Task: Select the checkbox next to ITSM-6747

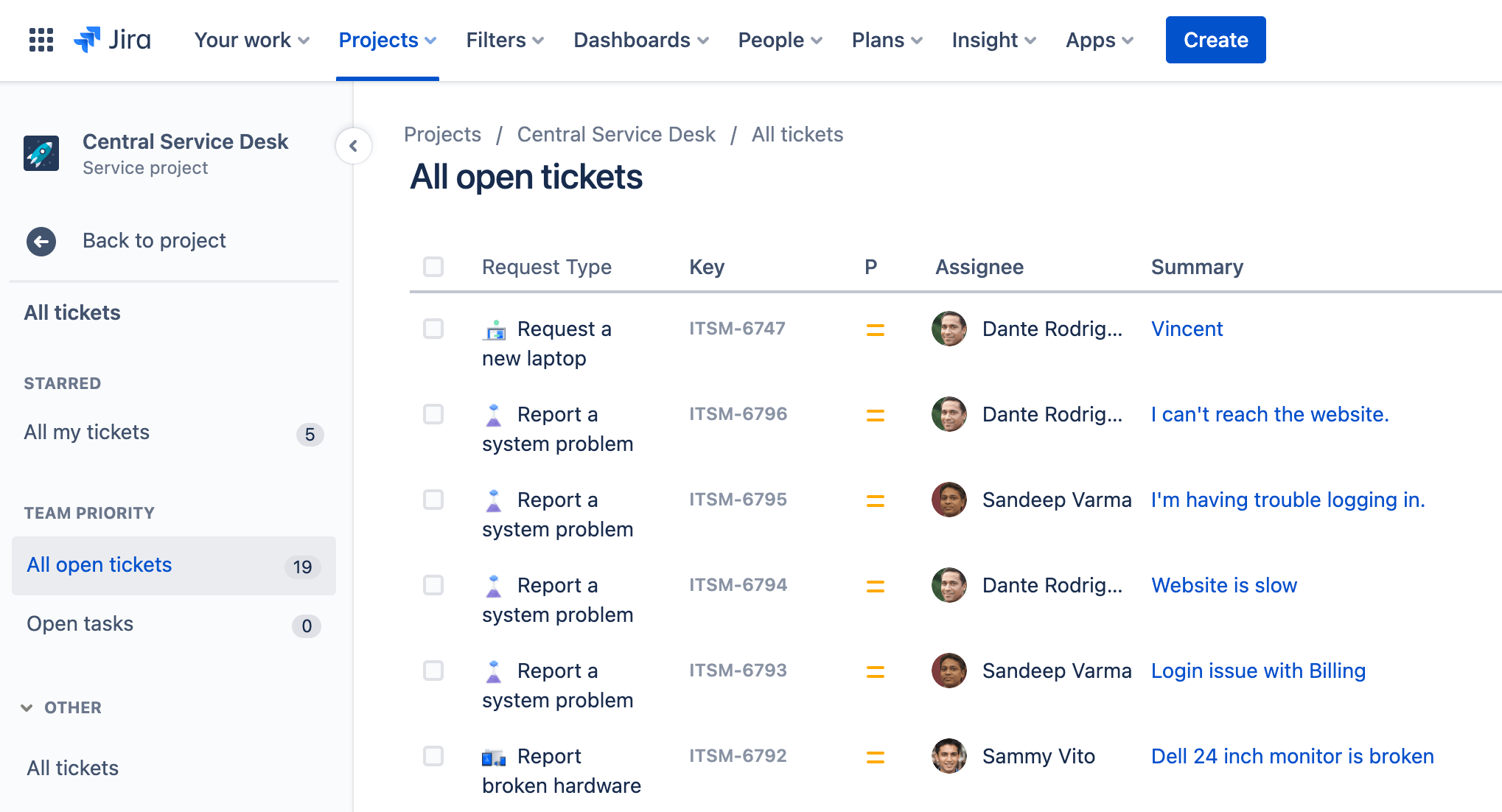Action: tap(435, 328)
